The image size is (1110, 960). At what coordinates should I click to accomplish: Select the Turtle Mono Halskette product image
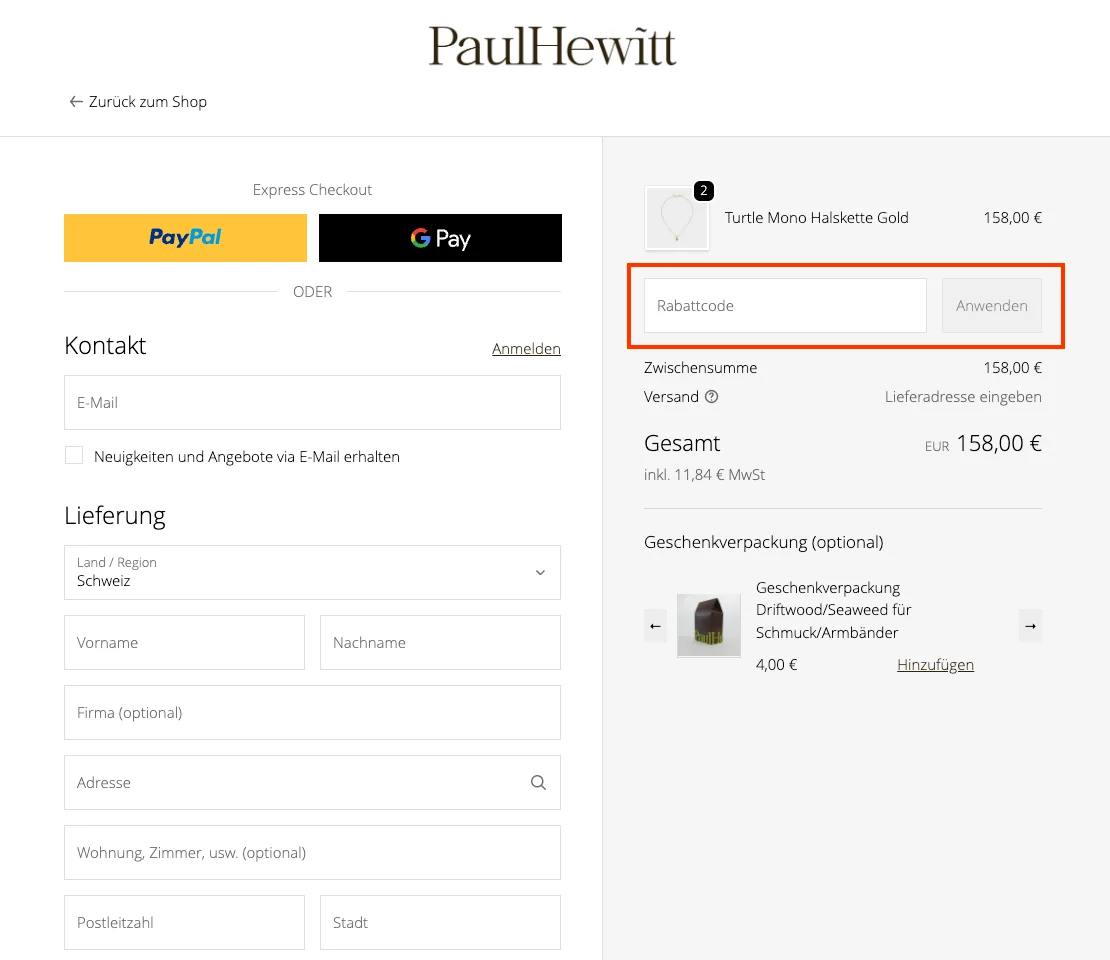677,218
